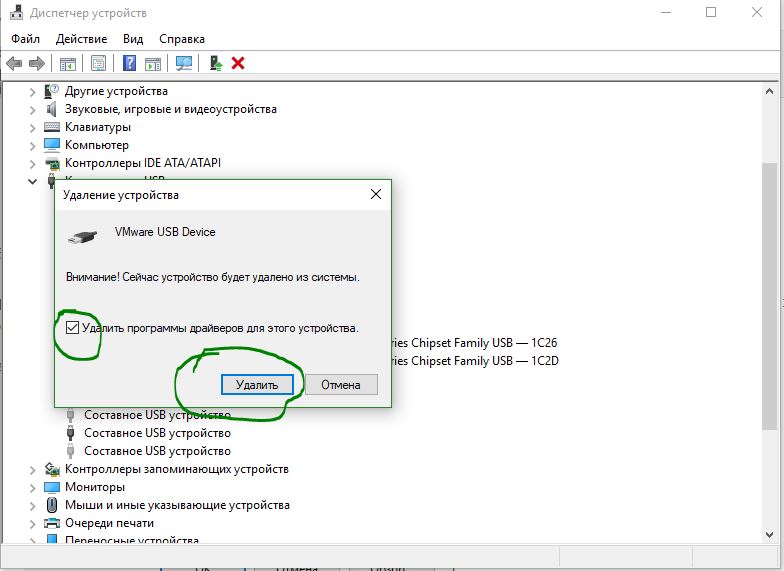The height and width of the screenshot is (571, 784).
Task: Maximize the Диспетчер устройств window
Action: pyautogui.click(x=711, y=12)
